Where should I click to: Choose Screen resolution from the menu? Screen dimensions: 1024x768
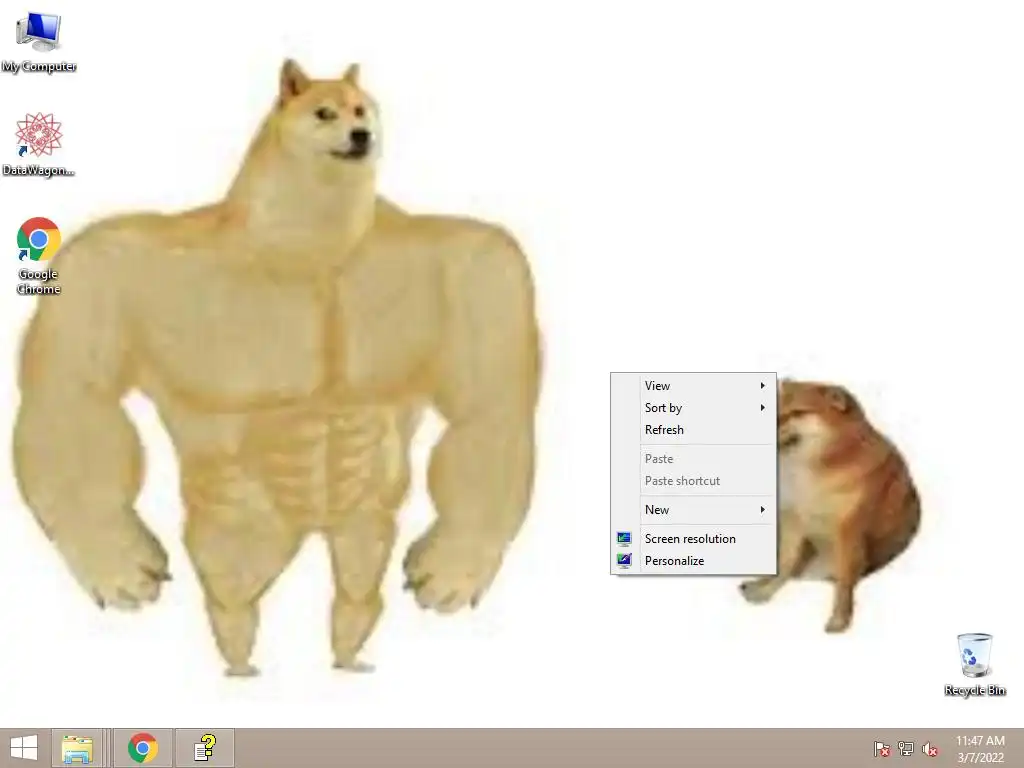tap(694, 539)
